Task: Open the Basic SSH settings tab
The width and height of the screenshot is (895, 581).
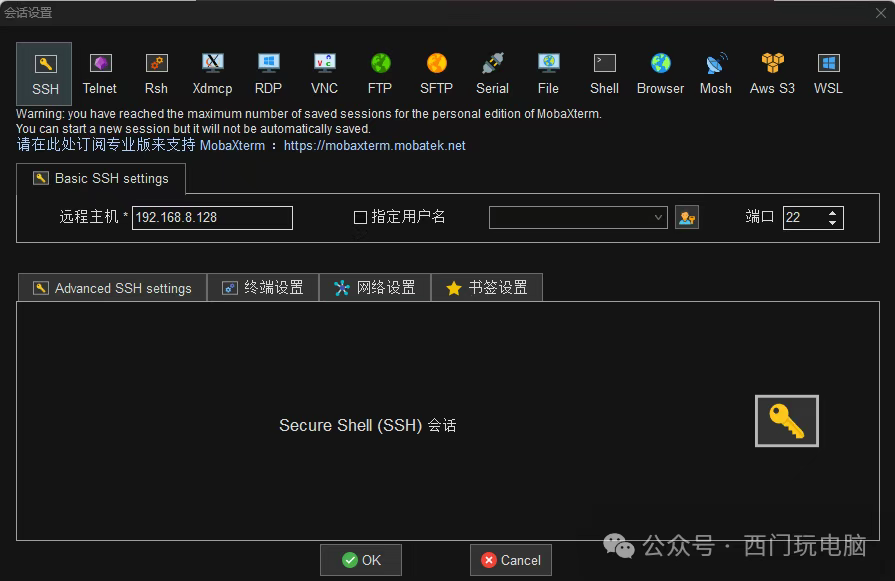Action: tap(101, 179)
